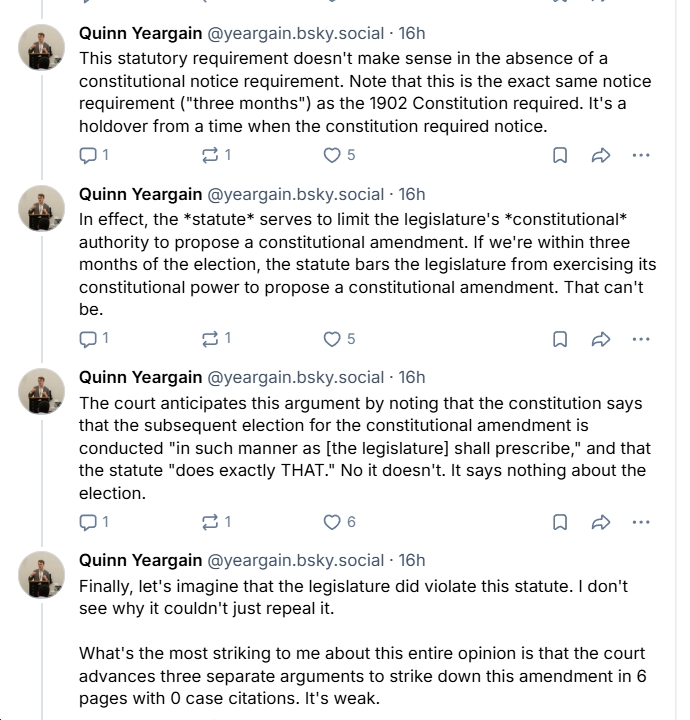Reply to "The court anticipates" post

click(x=88, y=522)
